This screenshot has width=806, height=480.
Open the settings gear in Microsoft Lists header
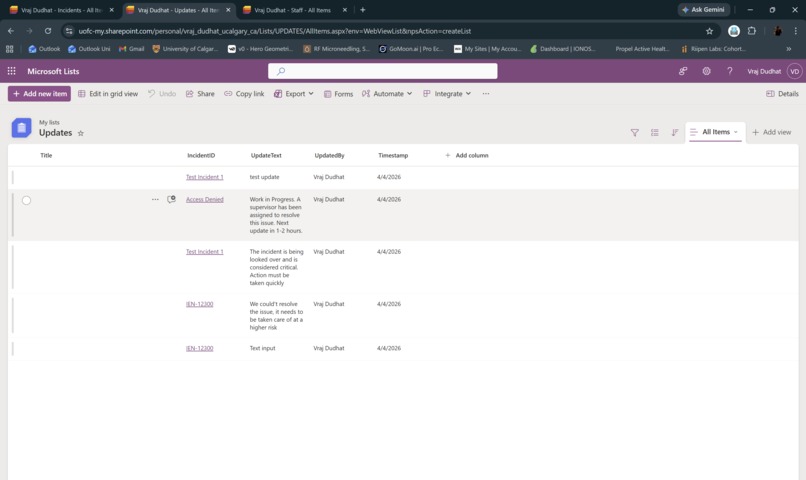click(706, 71)
